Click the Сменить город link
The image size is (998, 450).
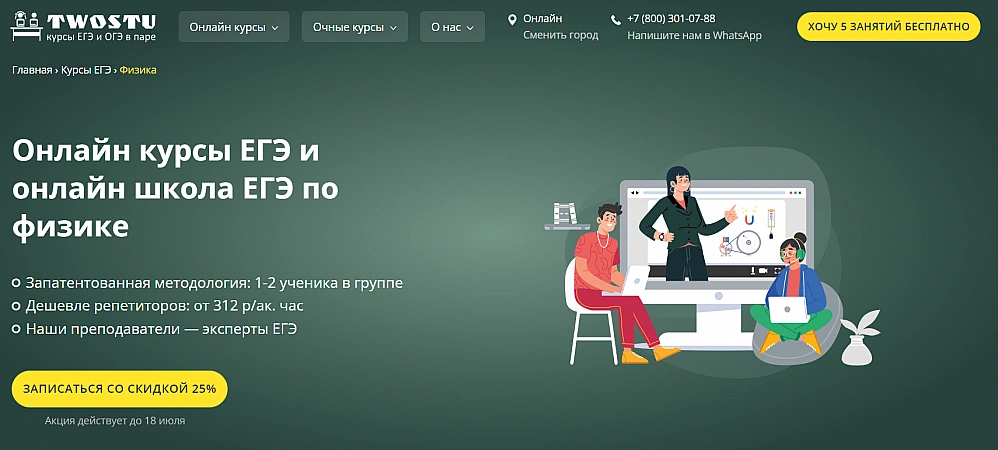click(x=560, y=35)
